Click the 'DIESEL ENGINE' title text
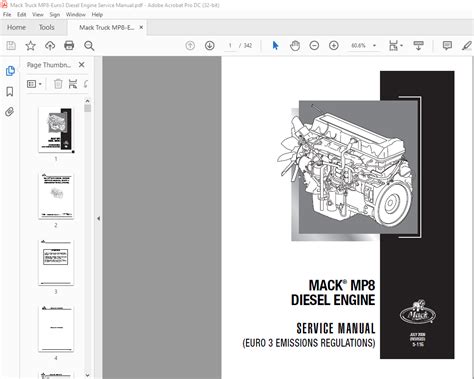Screen dimensions: 474x379 [333, 300]
